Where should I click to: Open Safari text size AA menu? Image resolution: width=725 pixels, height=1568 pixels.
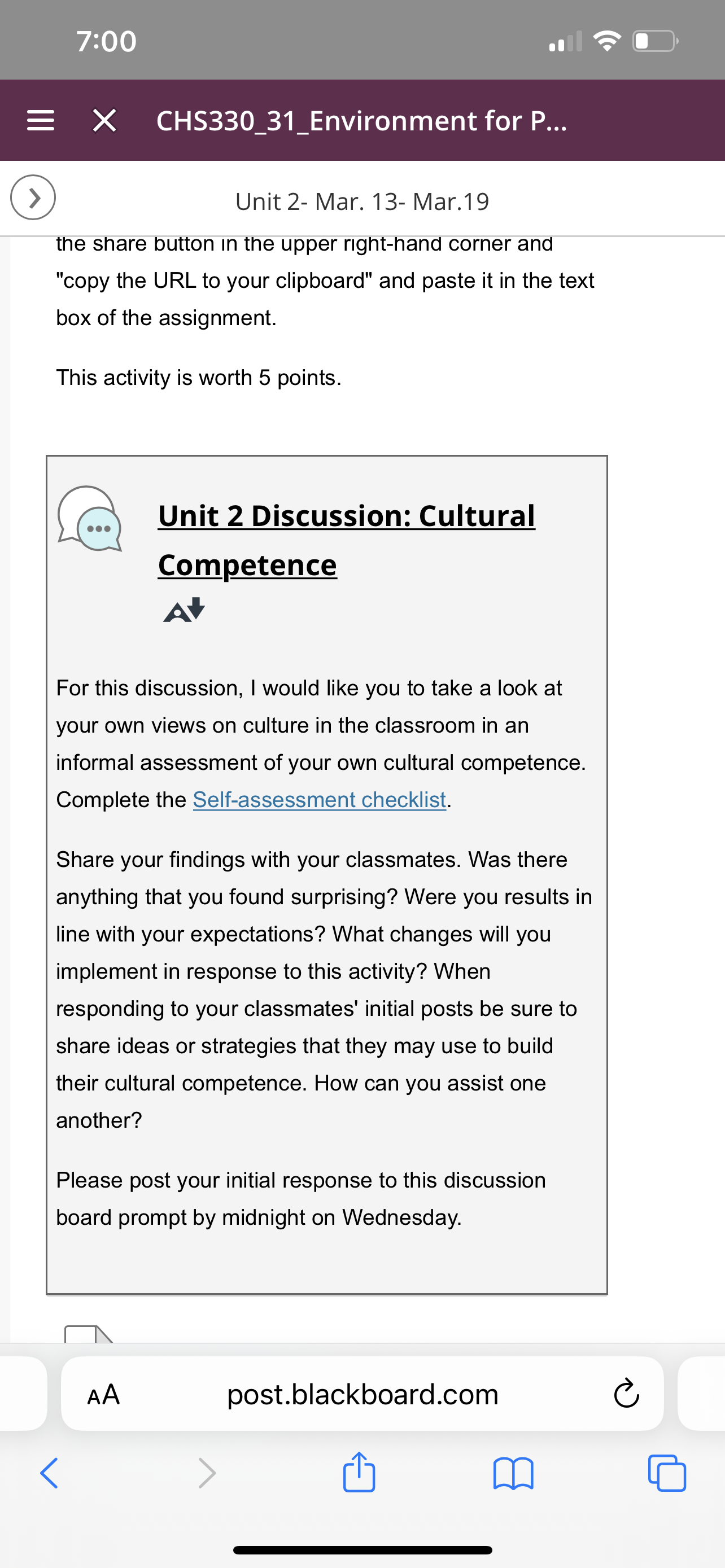tap(103, 1394)
